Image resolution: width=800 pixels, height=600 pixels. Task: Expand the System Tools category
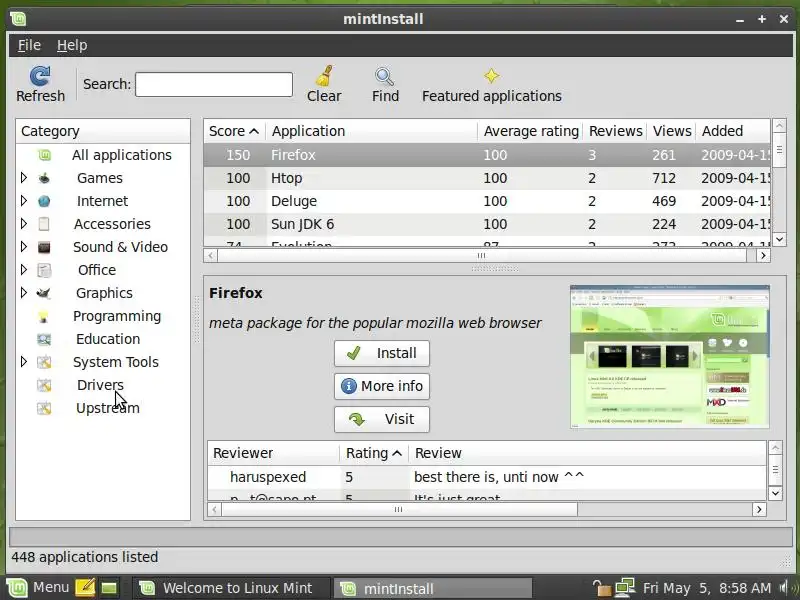coord(23,362)
